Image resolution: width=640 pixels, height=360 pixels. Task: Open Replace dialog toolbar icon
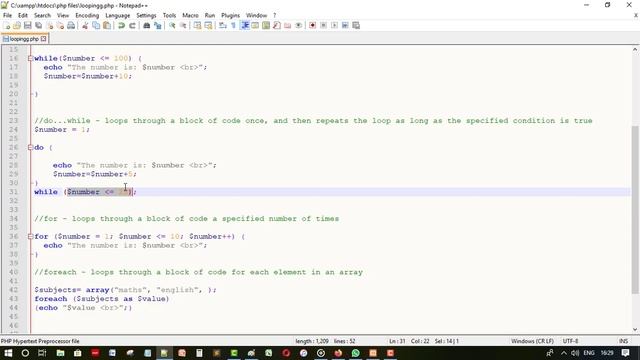click(158, 25)
